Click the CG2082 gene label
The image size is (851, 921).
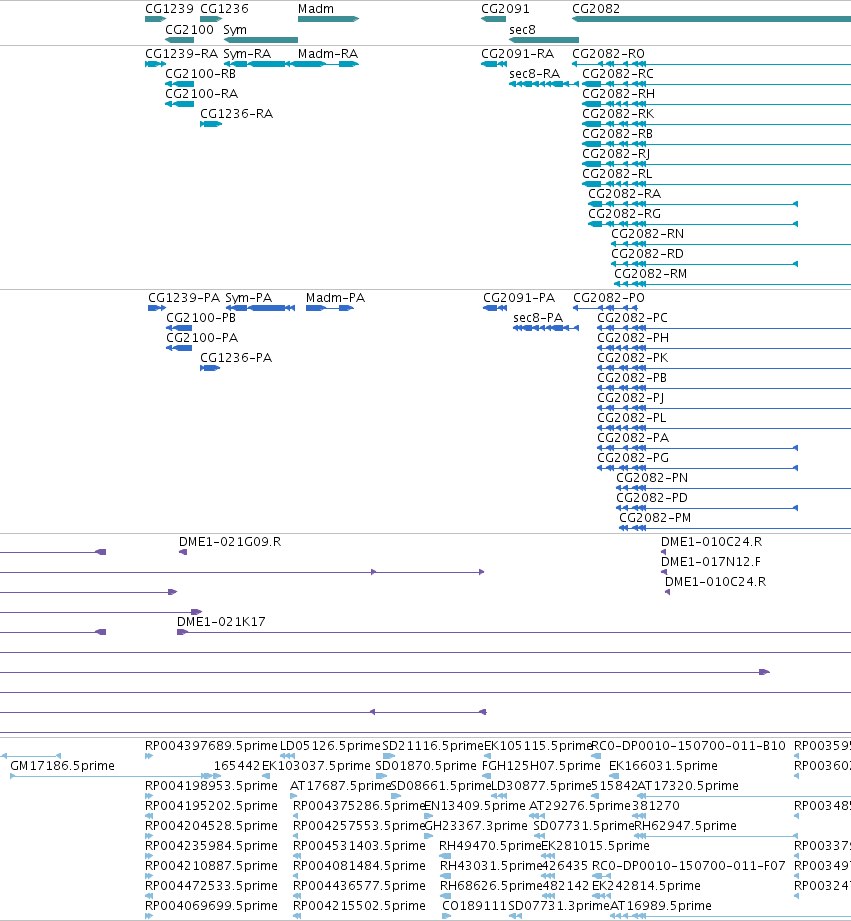[x=596, y=9]
